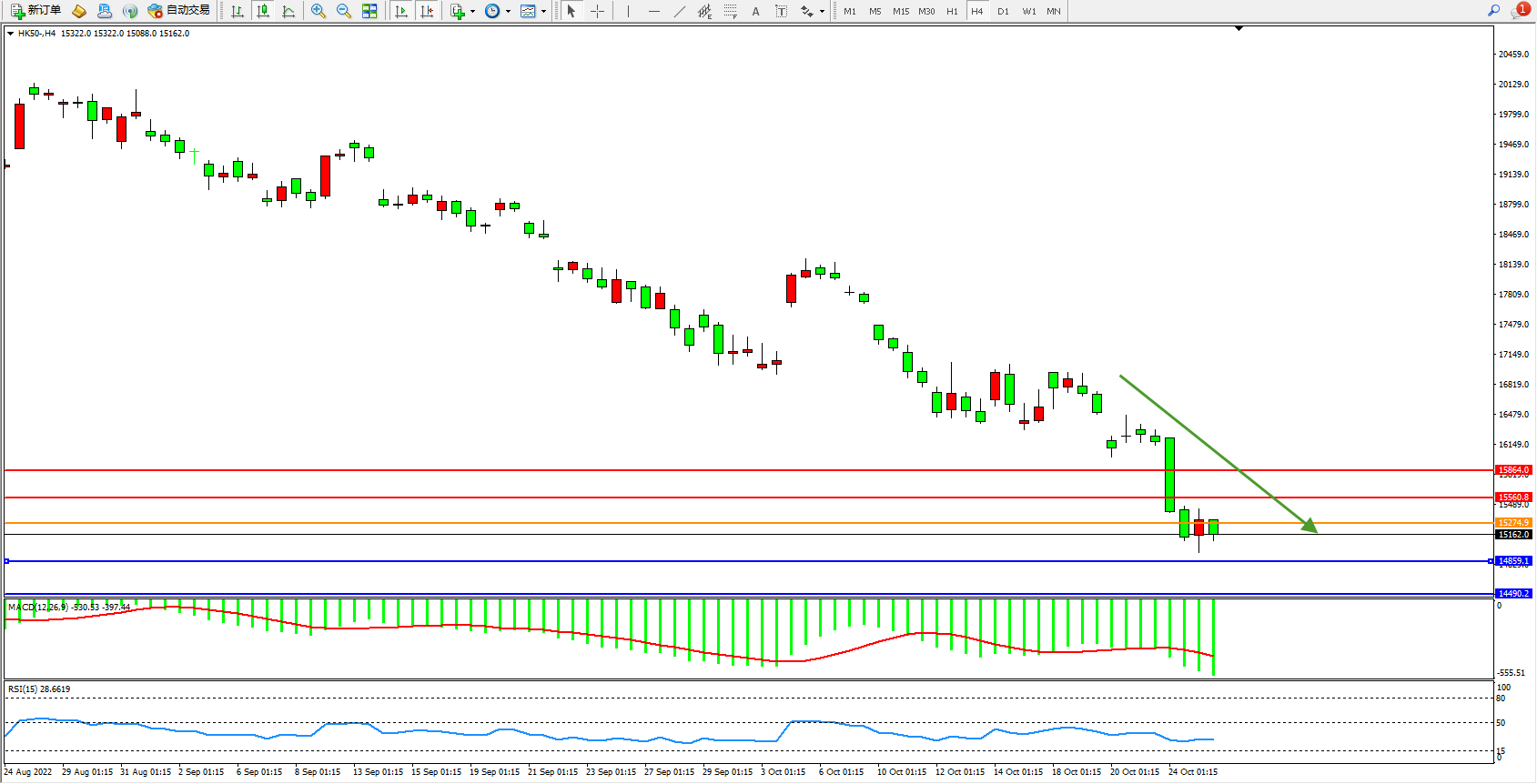This screenshot has width=1537, height=784.
Task: Pick the horizontal line drawing tool
Action: [x=653, y=11]
